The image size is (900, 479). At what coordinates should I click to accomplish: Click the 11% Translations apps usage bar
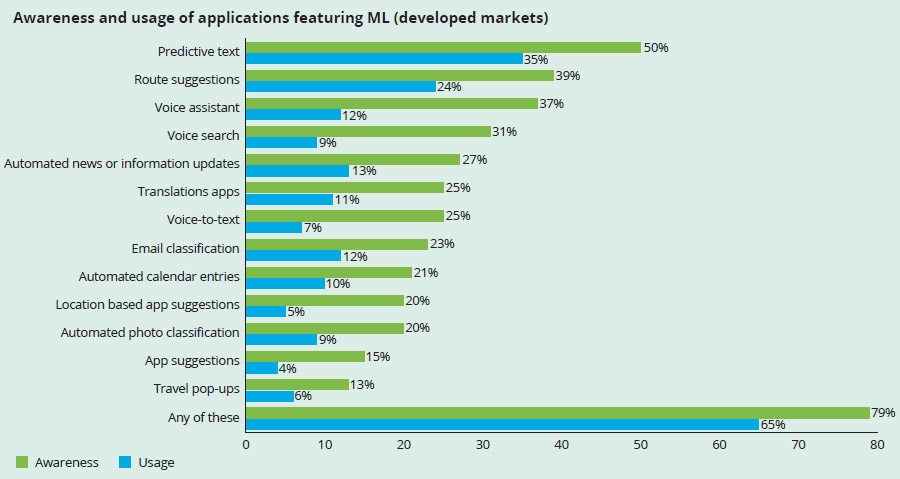click(x=289, y=199)
